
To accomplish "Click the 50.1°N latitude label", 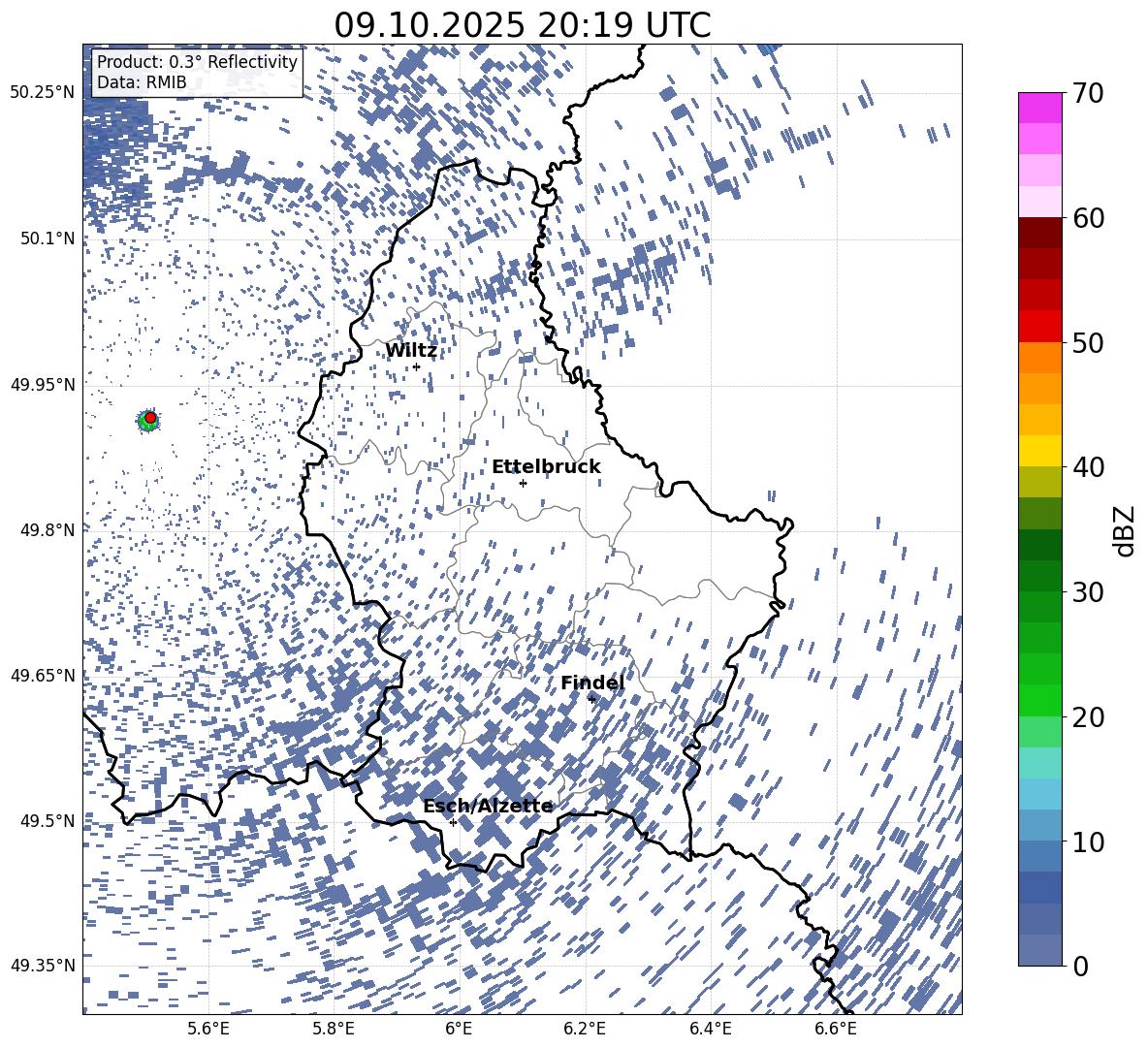I will point(47,238).
